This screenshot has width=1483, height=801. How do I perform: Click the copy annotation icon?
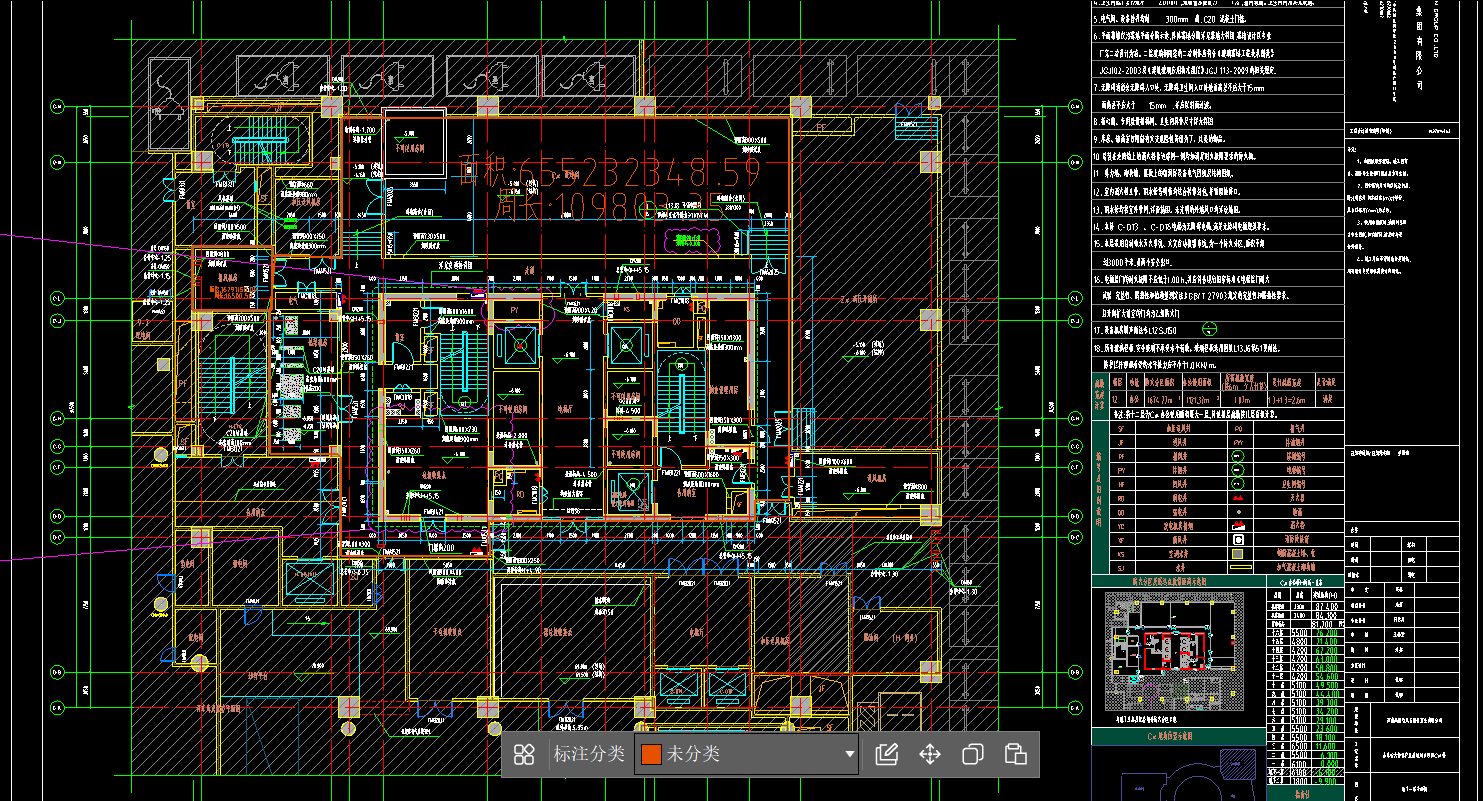click(972, 754)
